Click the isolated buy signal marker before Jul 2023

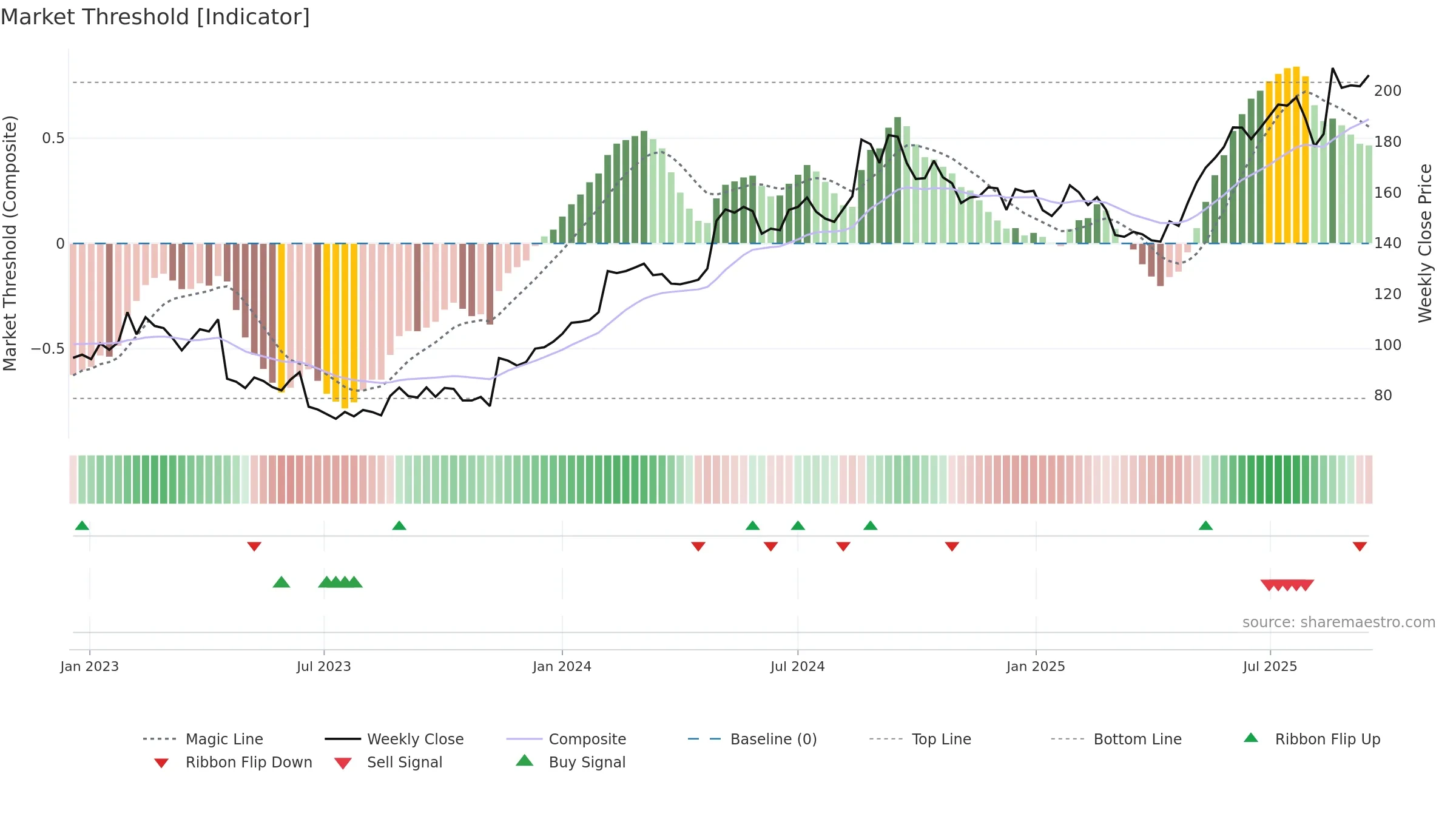281,582
